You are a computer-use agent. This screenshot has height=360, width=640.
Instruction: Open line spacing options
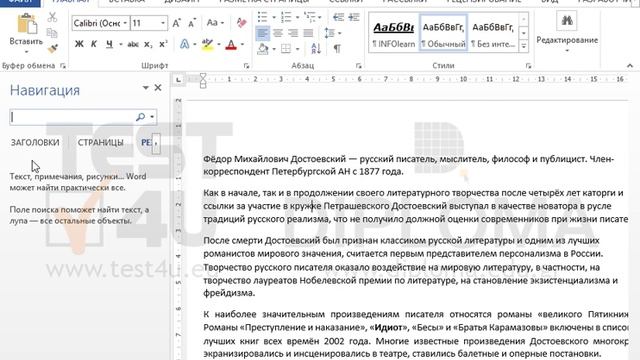[332, 33]
